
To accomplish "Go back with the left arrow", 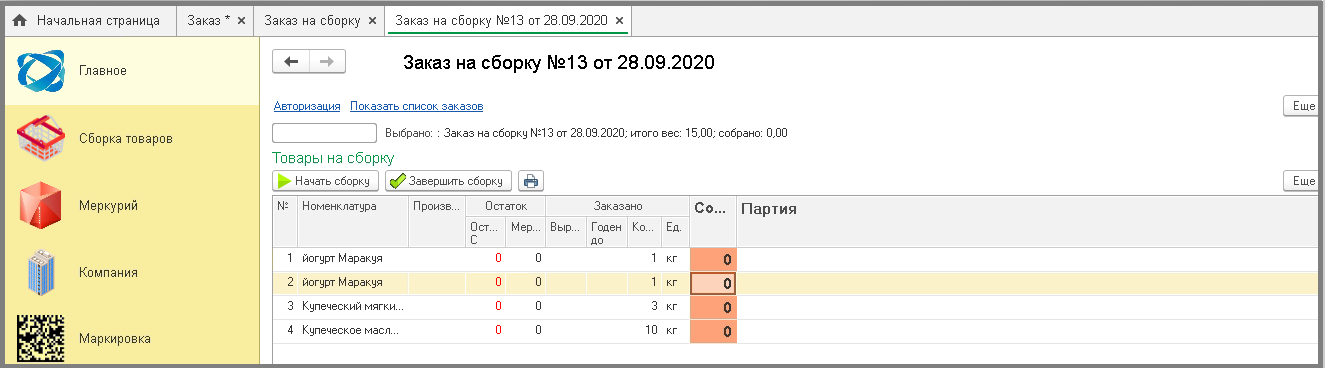I will tap(291, 62).
